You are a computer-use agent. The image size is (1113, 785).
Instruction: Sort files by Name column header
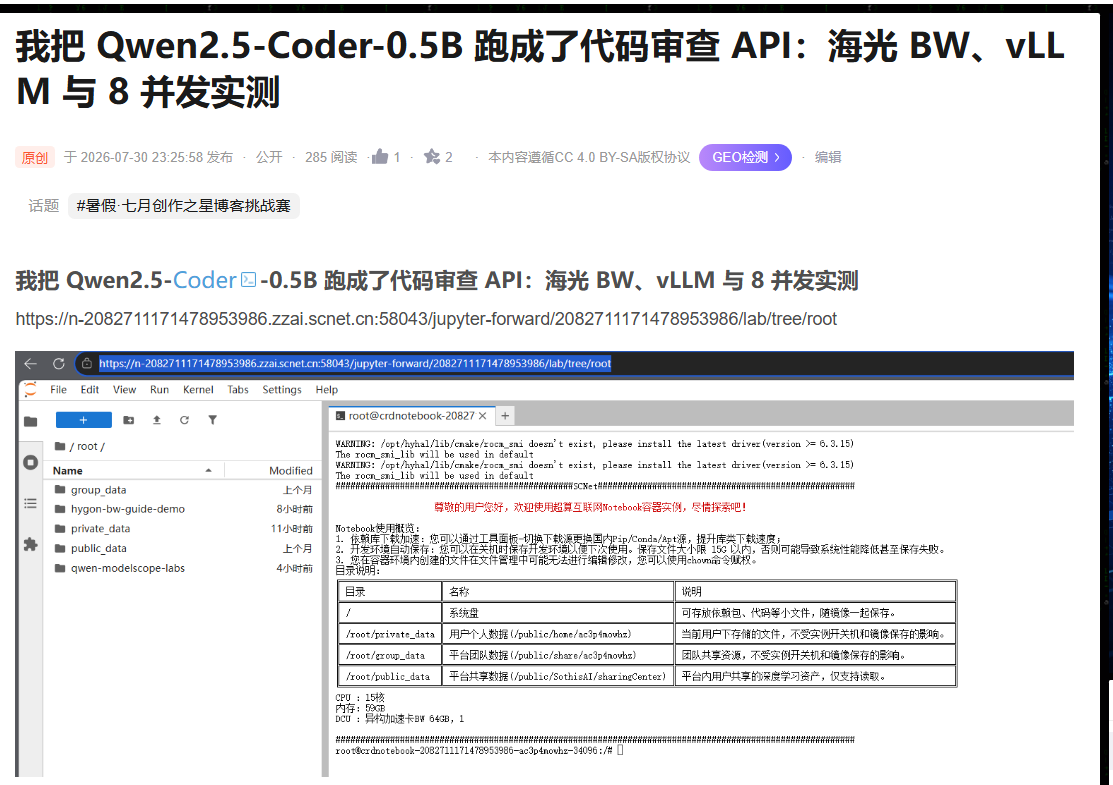point(67,471)
